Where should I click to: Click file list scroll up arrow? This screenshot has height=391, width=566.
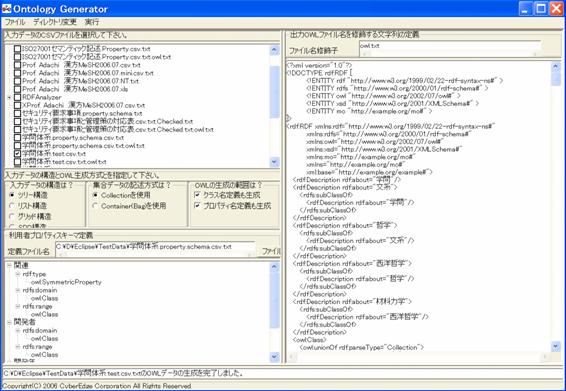coord(275,50)
